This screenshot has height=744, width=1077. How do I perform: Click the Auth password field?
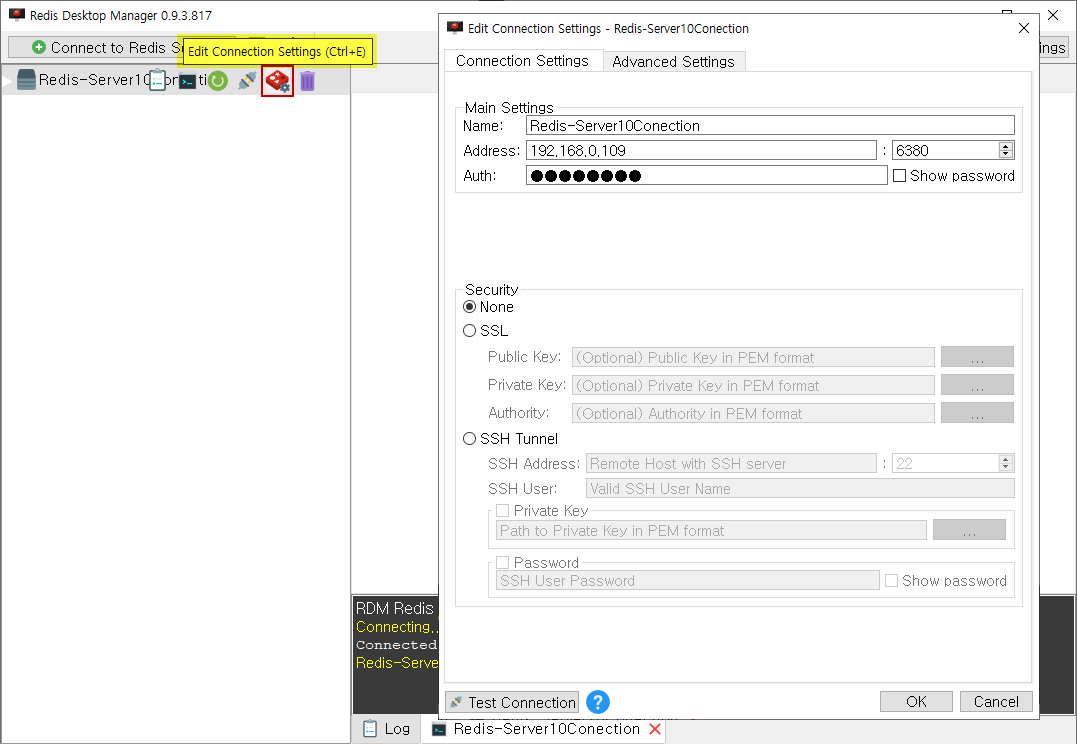pyautogui.click(x=707, y=176)
